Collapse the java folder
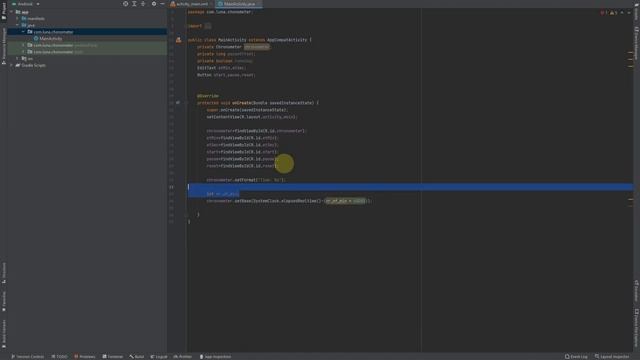Image resolution: width=640 pixels, height=360 pixels. (x=18, y=25)
